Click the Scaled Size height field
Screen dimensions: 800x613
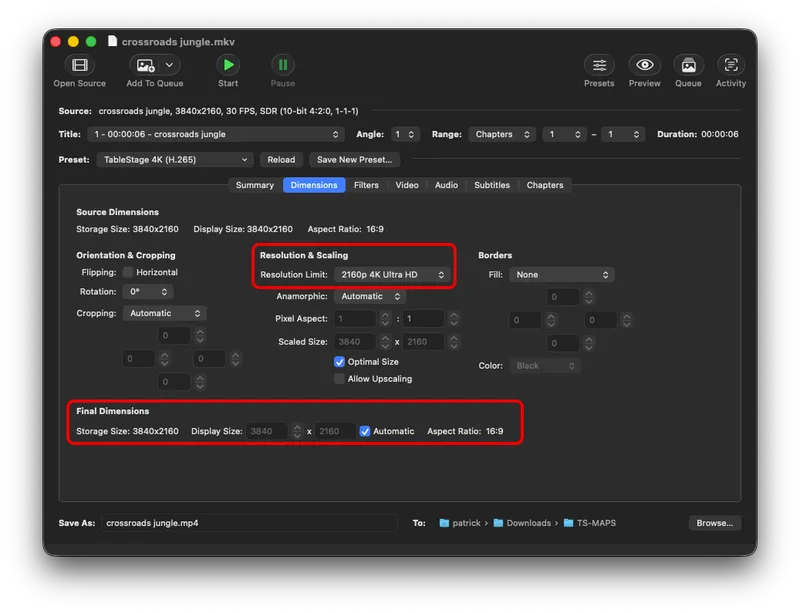coord(423,341)
